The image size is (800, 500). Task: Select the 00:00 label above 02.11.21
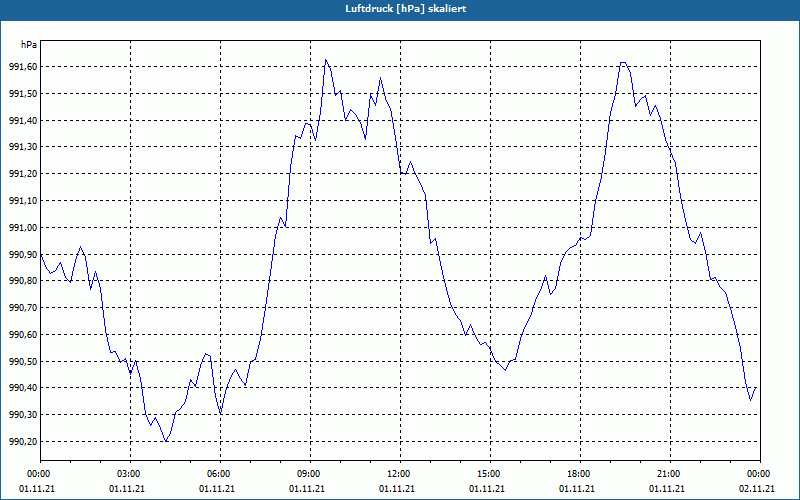coord(757,474)
